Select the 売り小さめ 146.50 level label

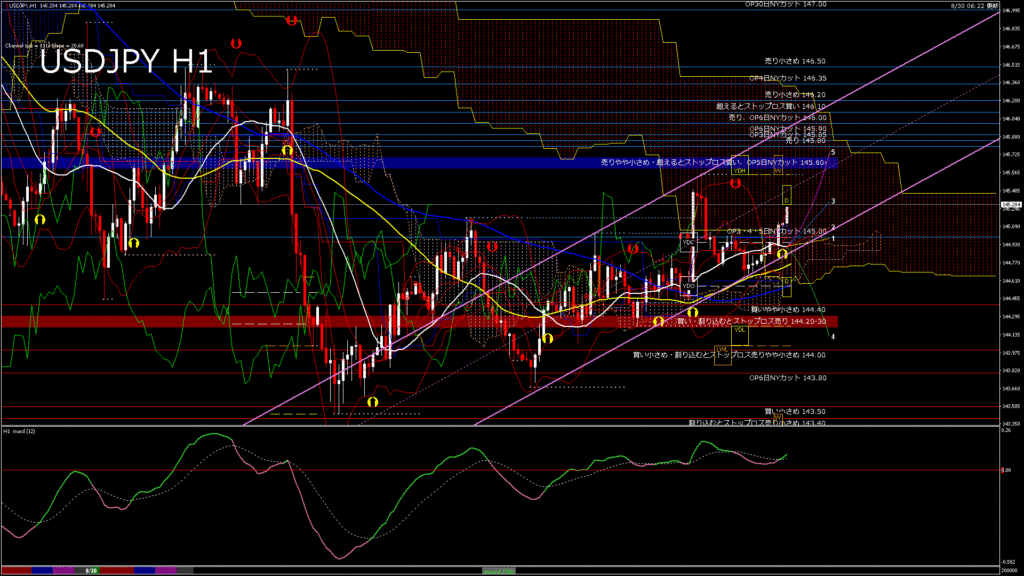click(x=794, y=61)
